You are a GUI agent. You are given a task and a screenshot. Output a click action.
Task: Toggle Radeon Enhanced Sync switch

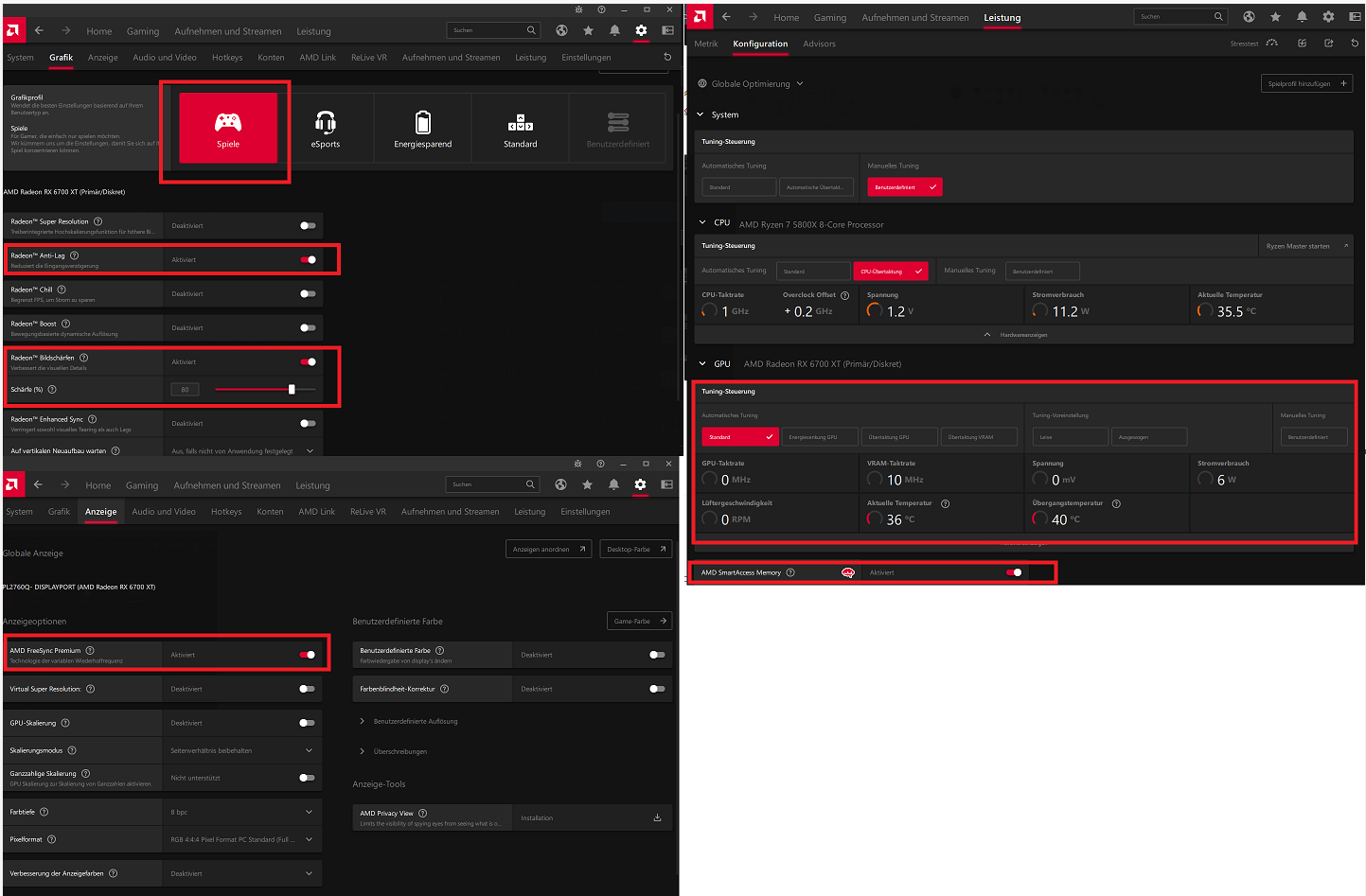coord(308,423)
